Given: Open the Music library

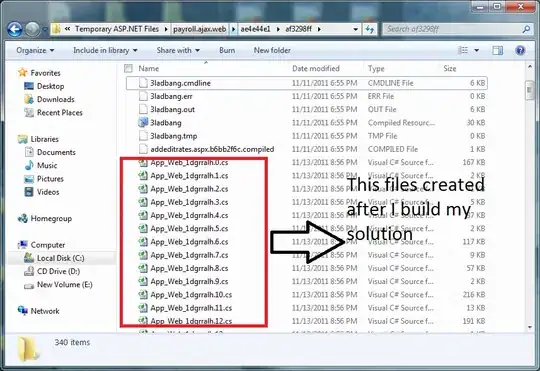Looking at the screenshot, I should 47,165.
